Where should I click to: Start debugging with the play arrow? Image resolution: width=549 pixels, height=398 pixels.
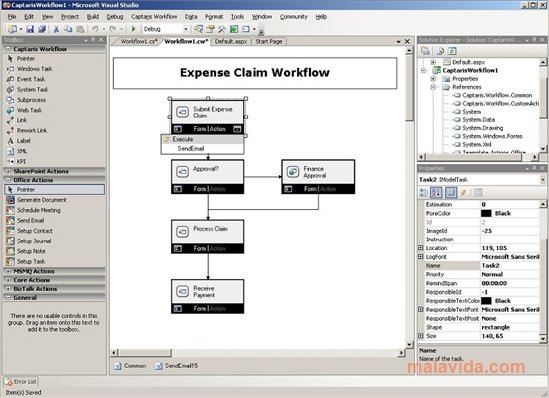coord(133,29)
